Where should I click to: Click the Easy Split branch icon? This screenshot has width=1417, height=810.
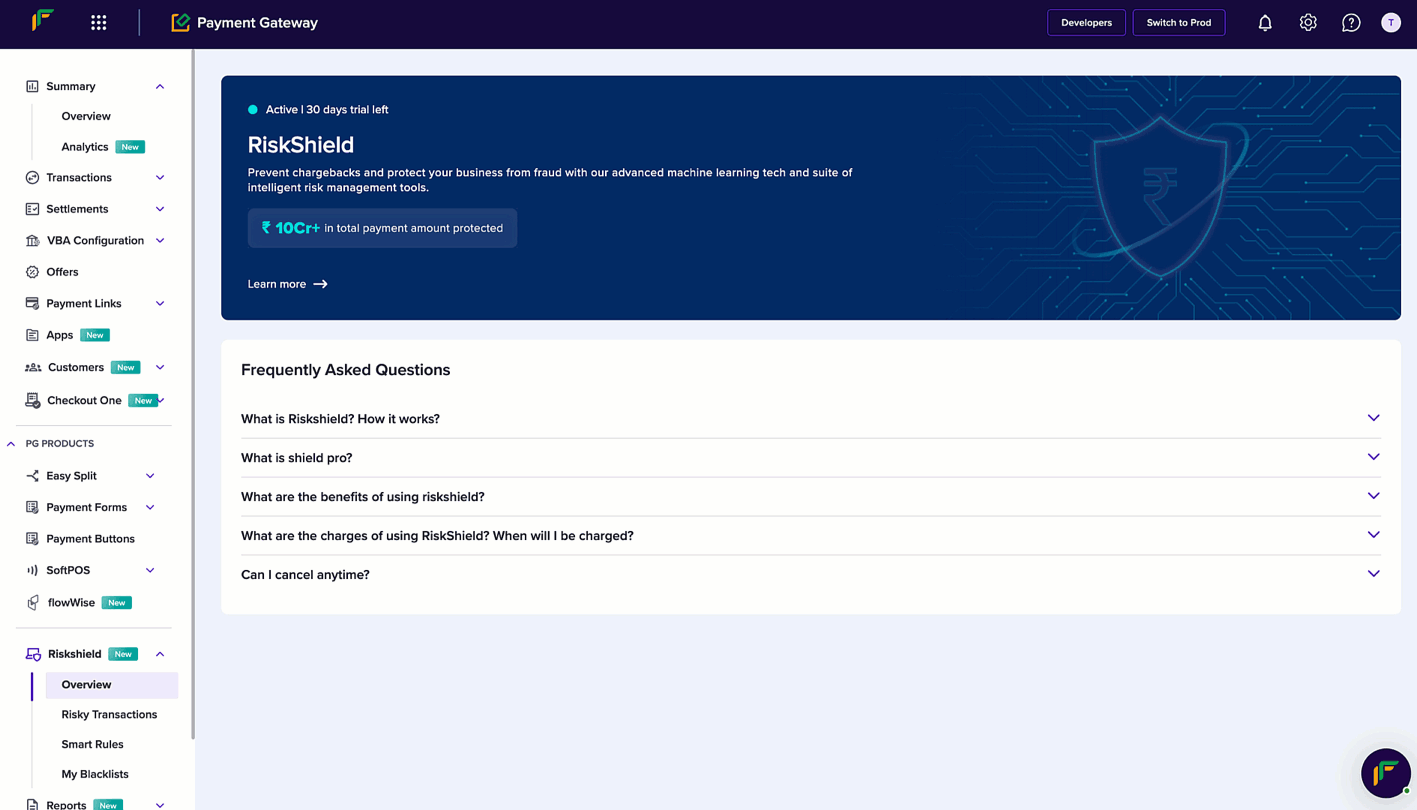pyautogui.click(x=32, y=476)
